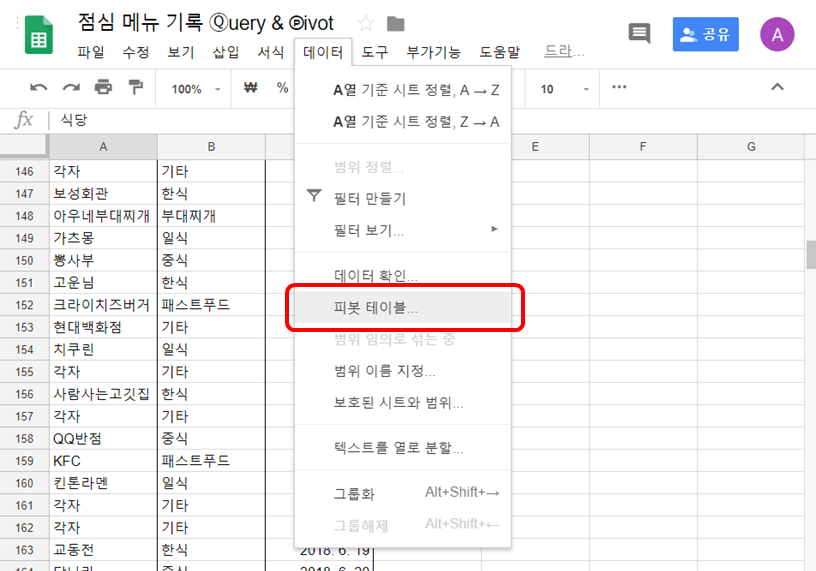
Task: Open the move-to-folder icon
Action: [x=396, y=23]
